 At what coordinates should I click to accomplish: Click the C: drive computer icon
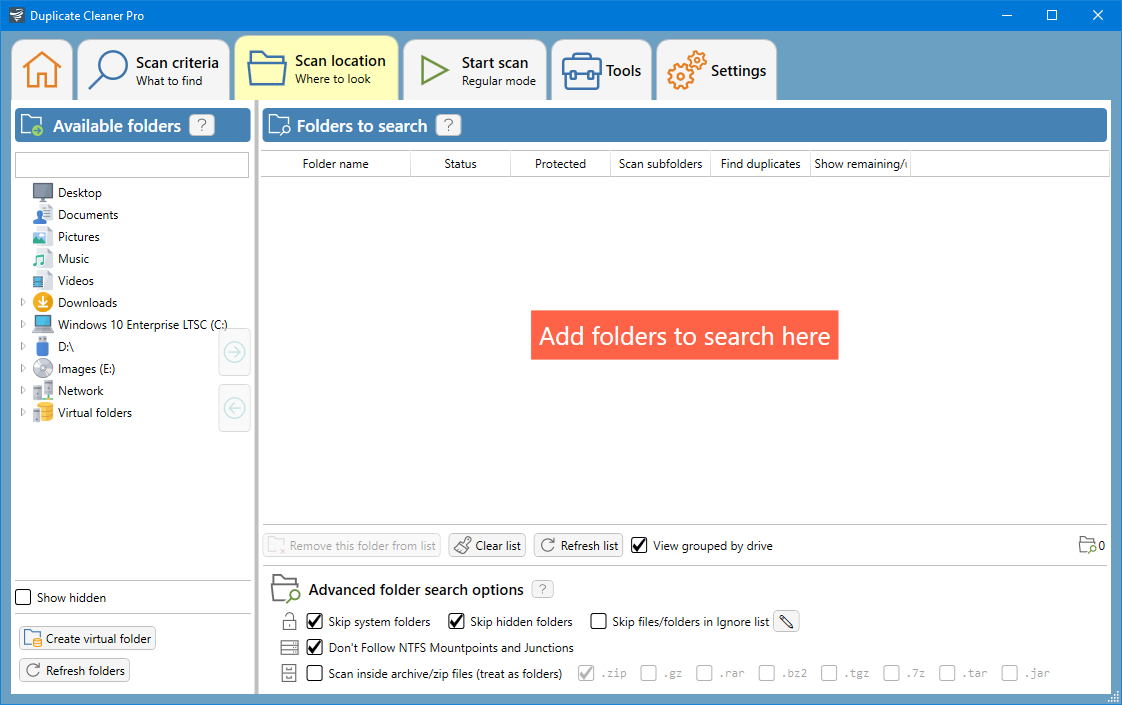pyautogui.click(x=43, y=324)
